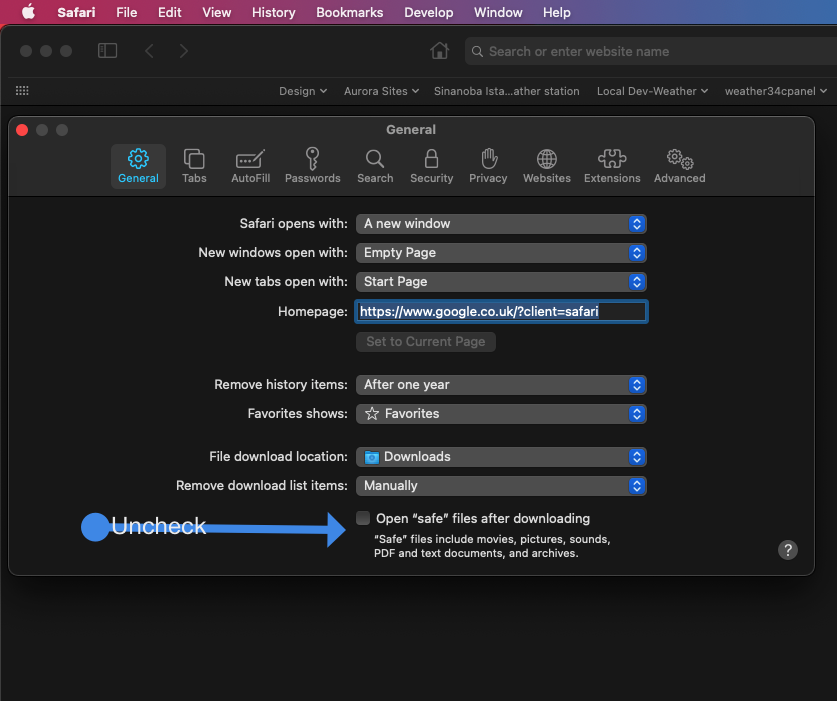The height and width of the screenshot is (701, 837).
Task: Expand the Local Dev-Weather bookmarks folder
Action: [x=652, y=91]
